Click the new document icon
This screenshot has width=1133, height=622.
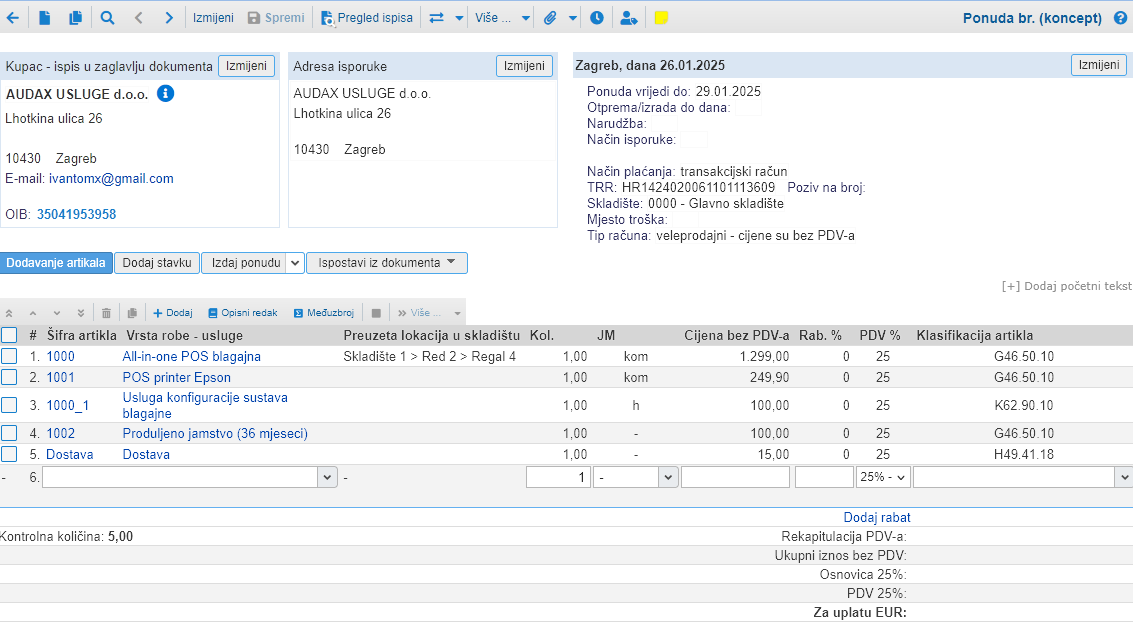coord(45,18)
